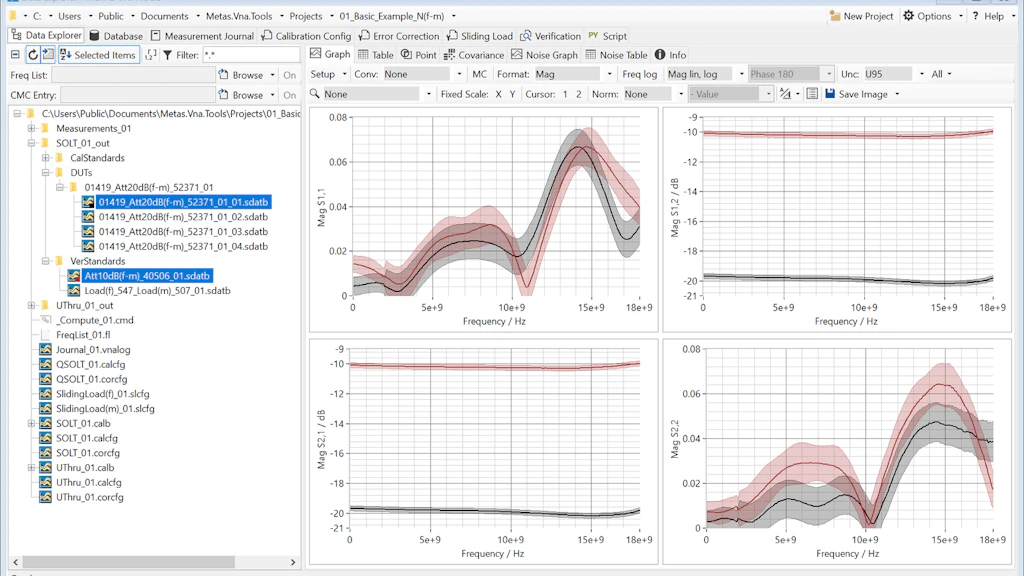Open Options gear in top bar
Screen dimensions: 1024x576
tap(908, 16)
